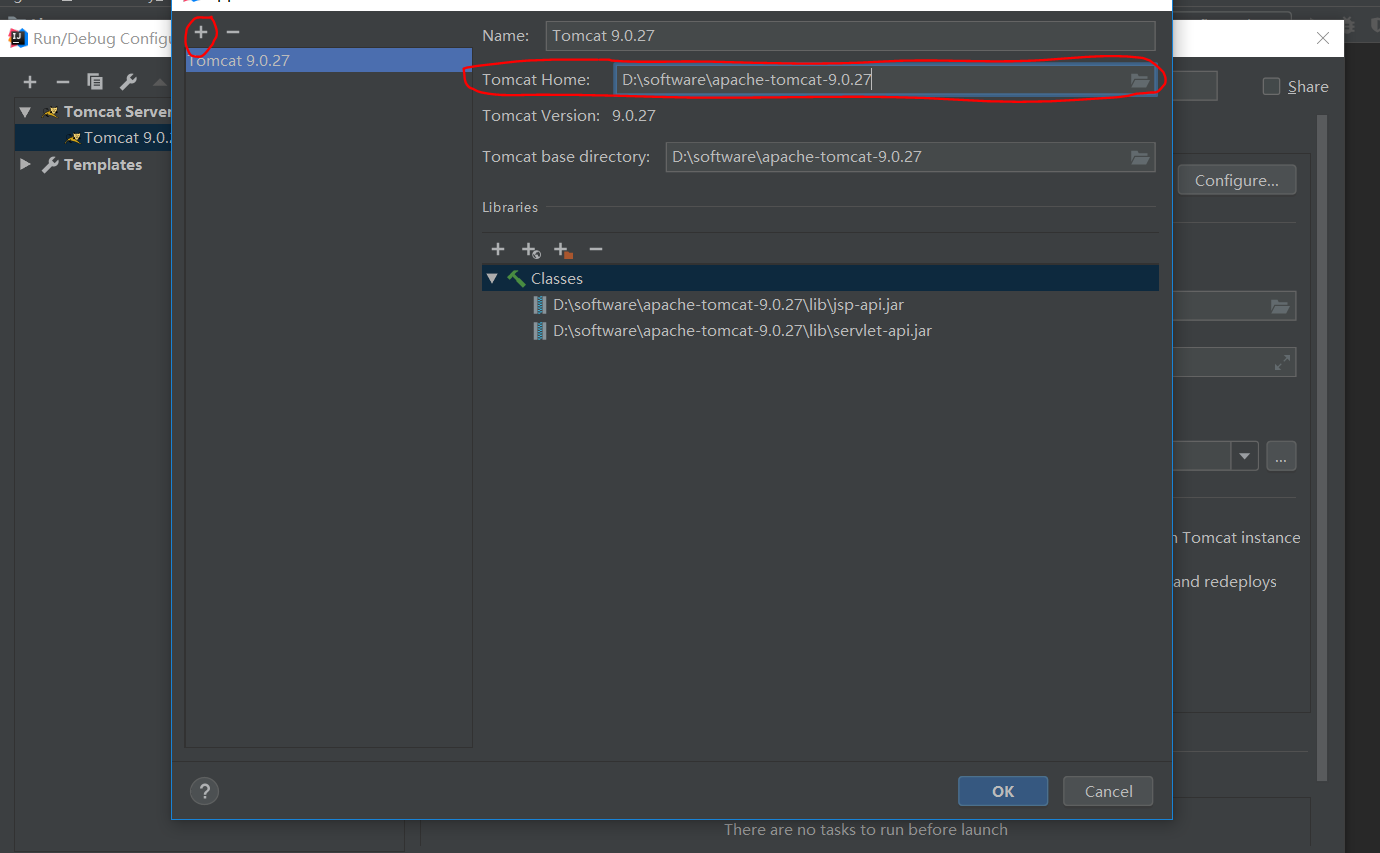
Task: Add new configuration in Run/Debug window
Action: click(30, 82)
